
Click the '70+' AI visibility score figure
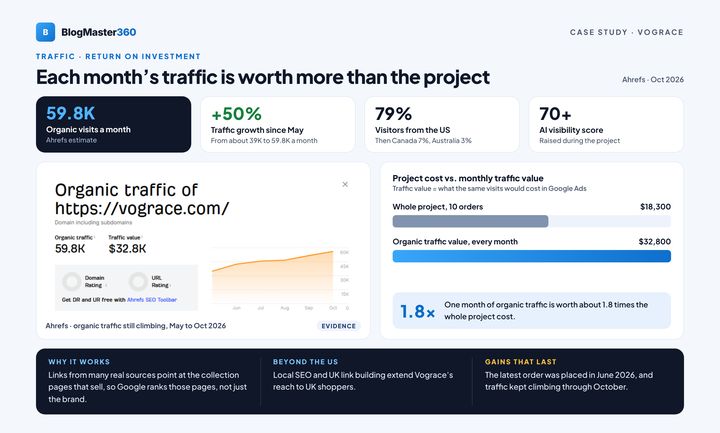tap(555, 114)
